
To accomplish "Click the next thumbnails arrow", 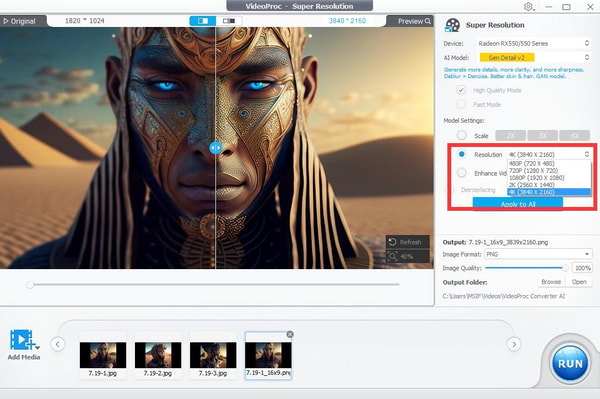I will tap(514, 344).
